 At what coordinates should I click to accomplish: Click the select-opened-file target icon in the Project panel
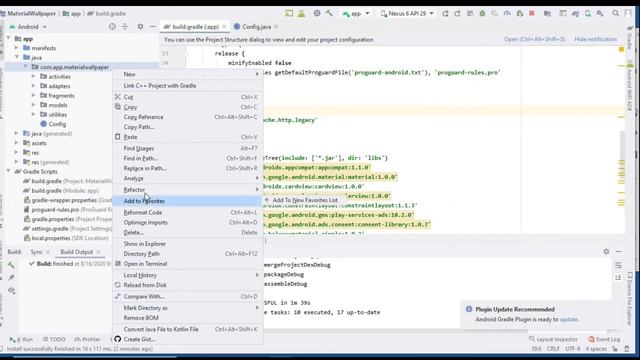coord(112,27)
